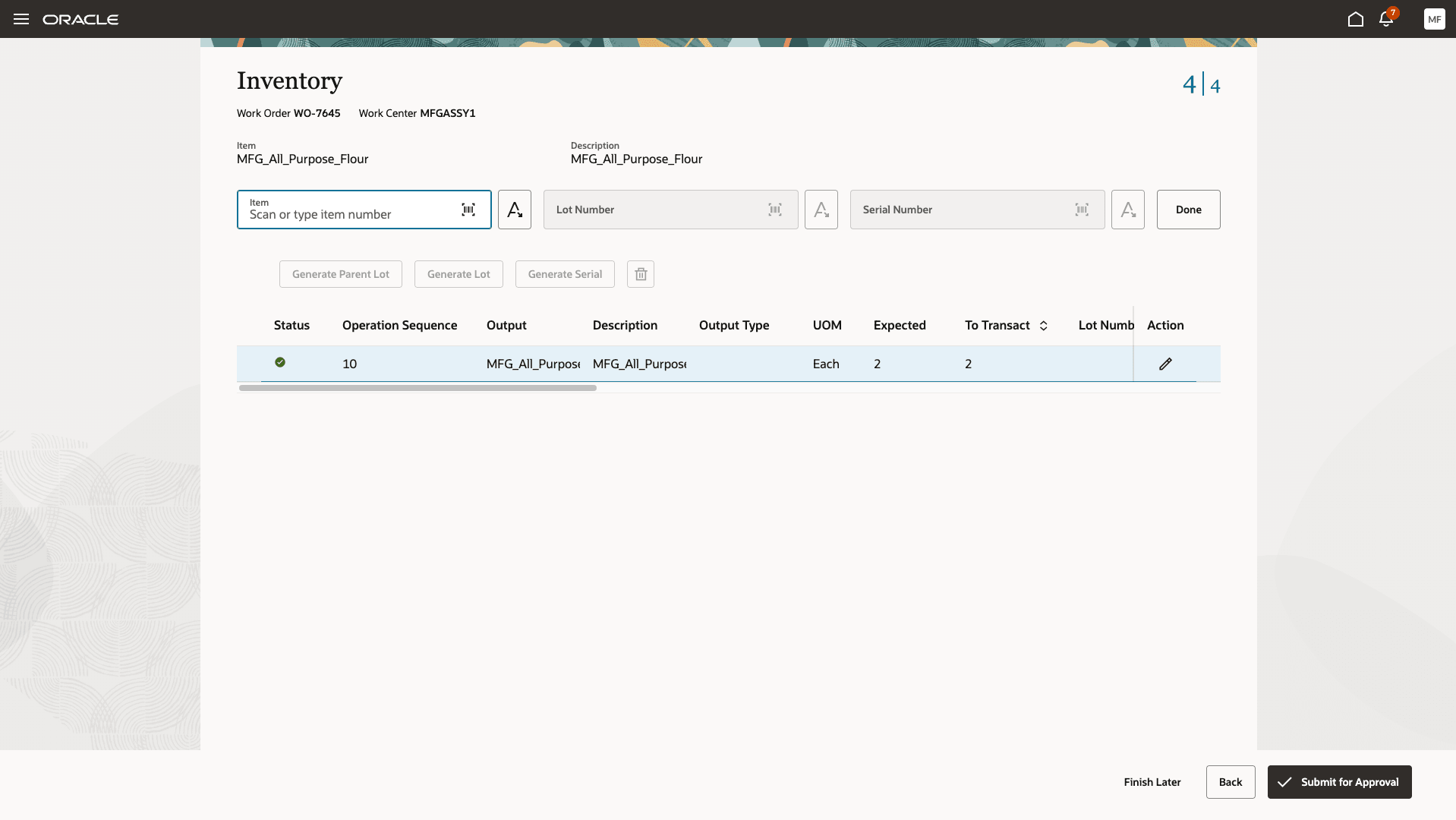
Task: Click the Inventory page heading
Action: [x=289, y=80]
